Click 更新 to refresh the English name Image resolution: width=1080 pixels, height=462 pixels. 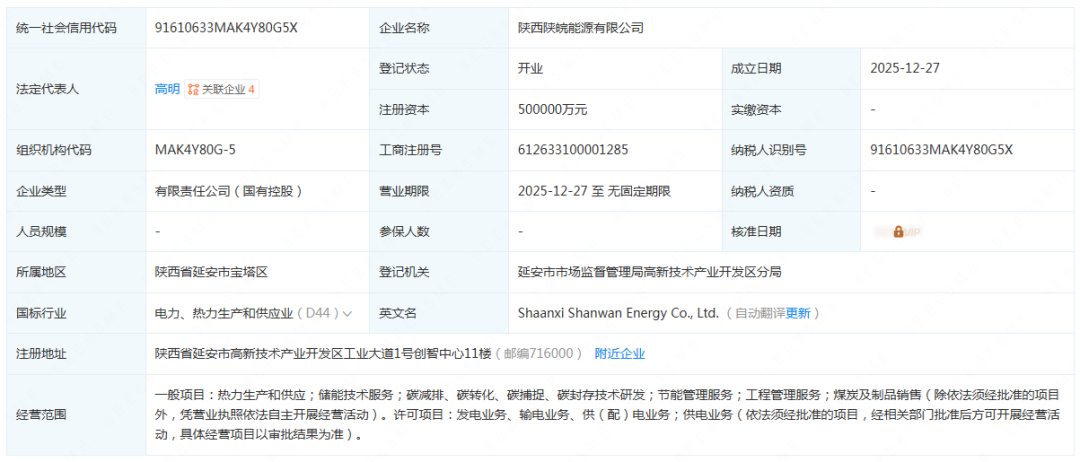tap(798, 313)
